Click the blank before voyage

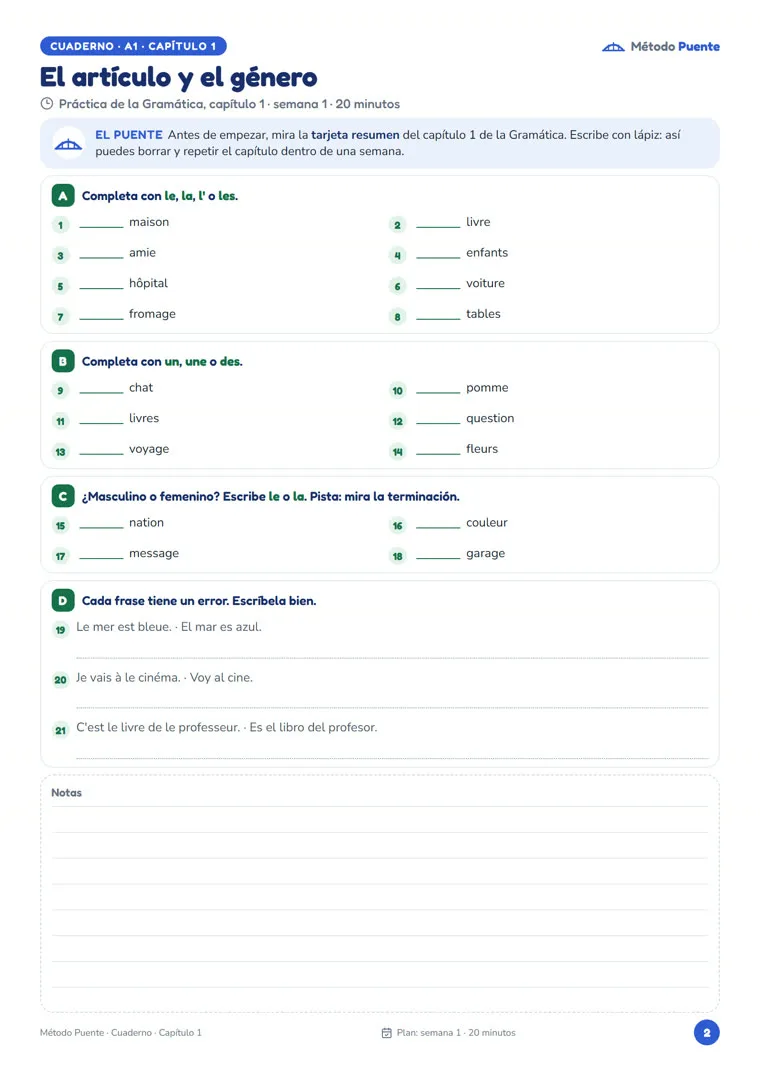(x=101, y=450)
